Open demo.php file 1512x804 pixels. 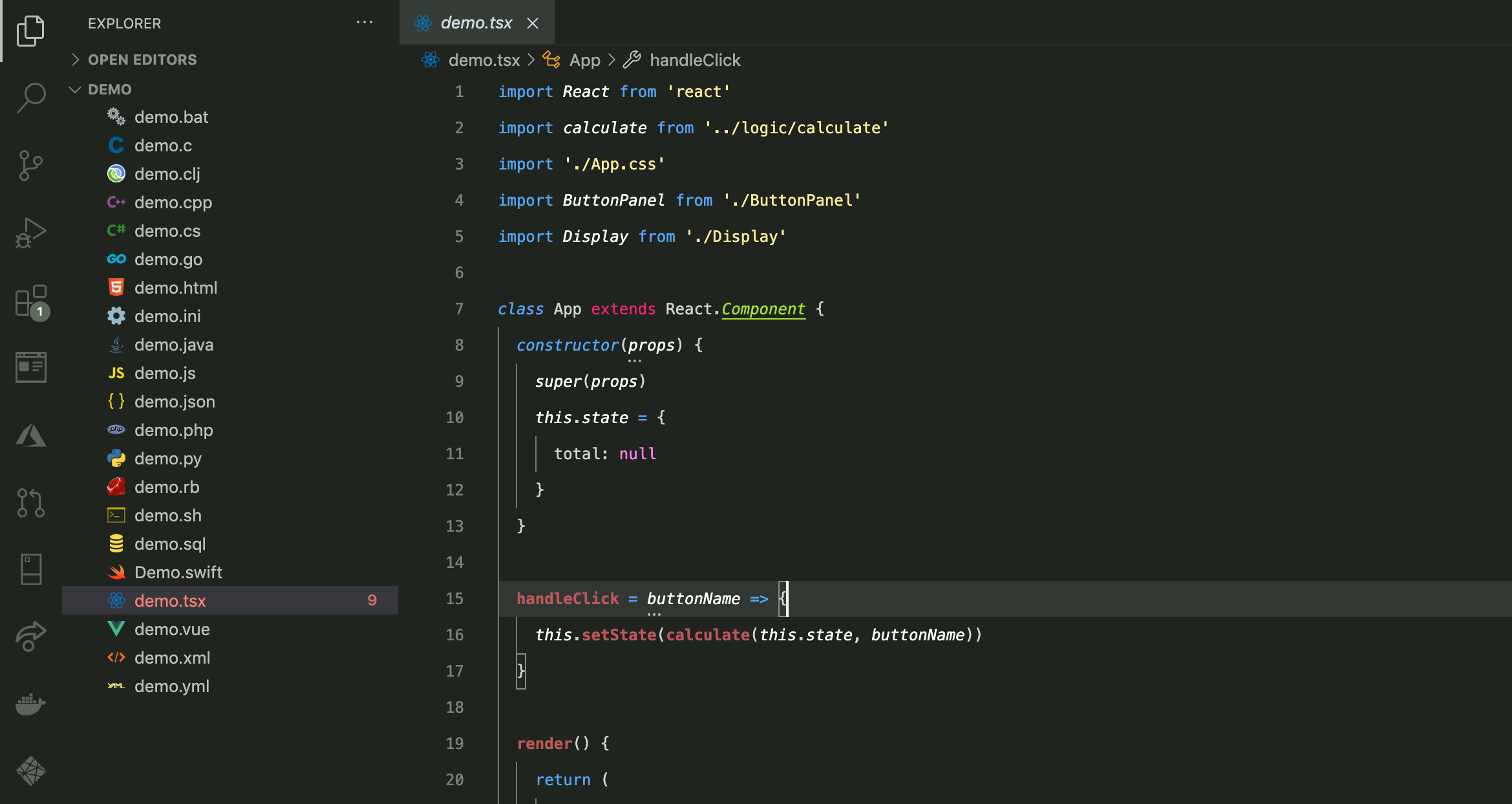point(230,430)
